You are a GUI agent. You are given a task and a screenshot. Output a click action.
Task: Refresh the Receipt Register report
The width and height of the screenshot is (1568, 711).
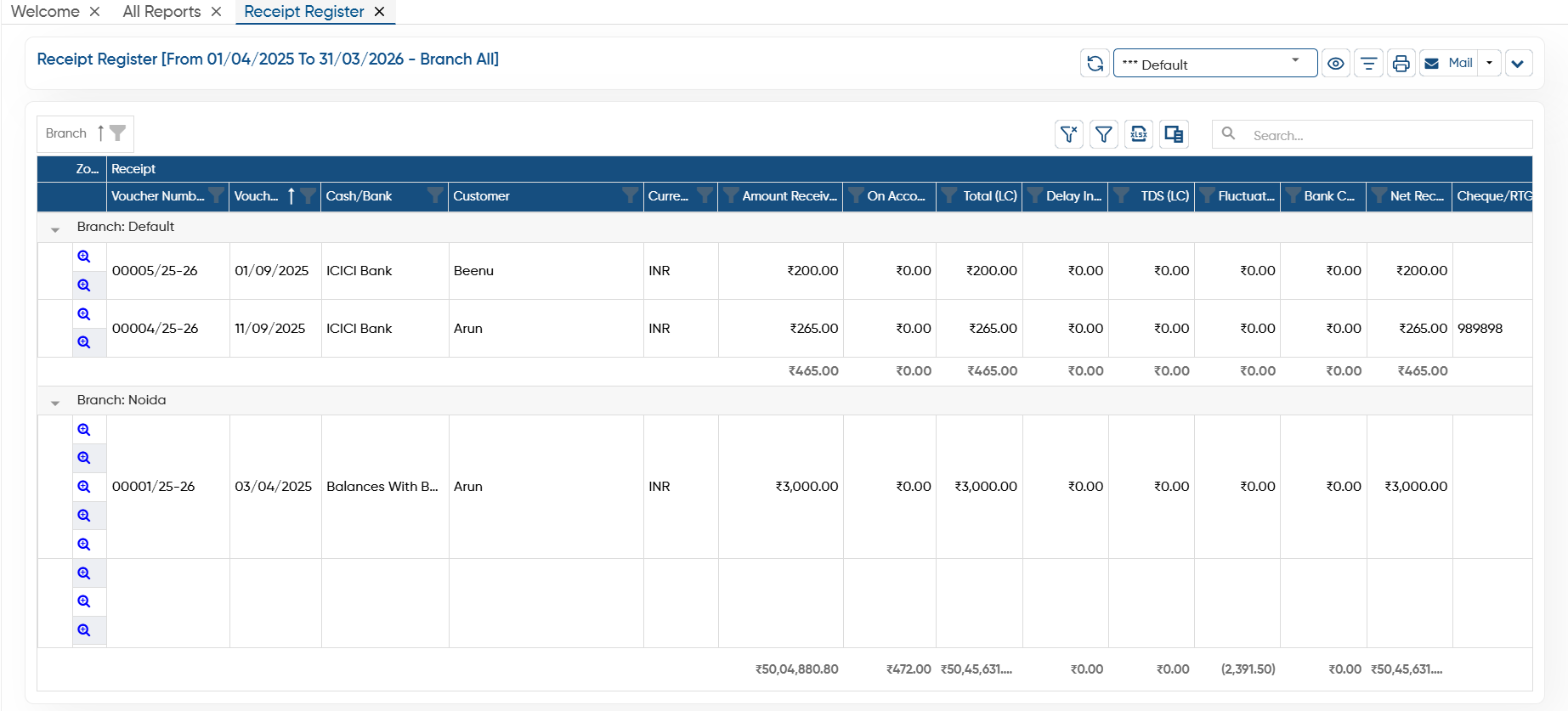coord(1095,64)
